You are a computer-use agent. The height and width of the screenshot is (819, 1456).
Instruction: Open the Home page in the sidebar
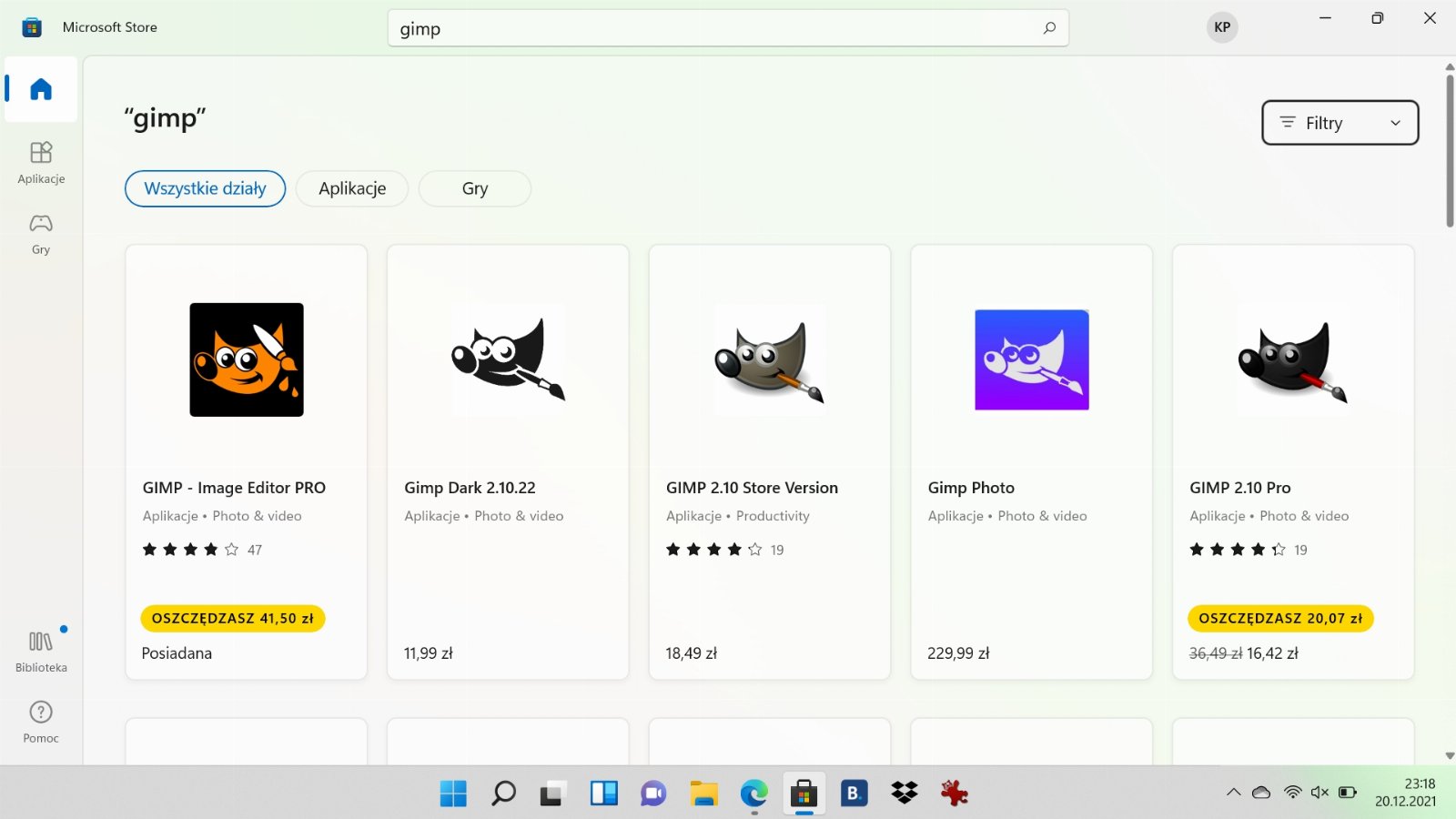pyautogui.click(x=41, y=89)
